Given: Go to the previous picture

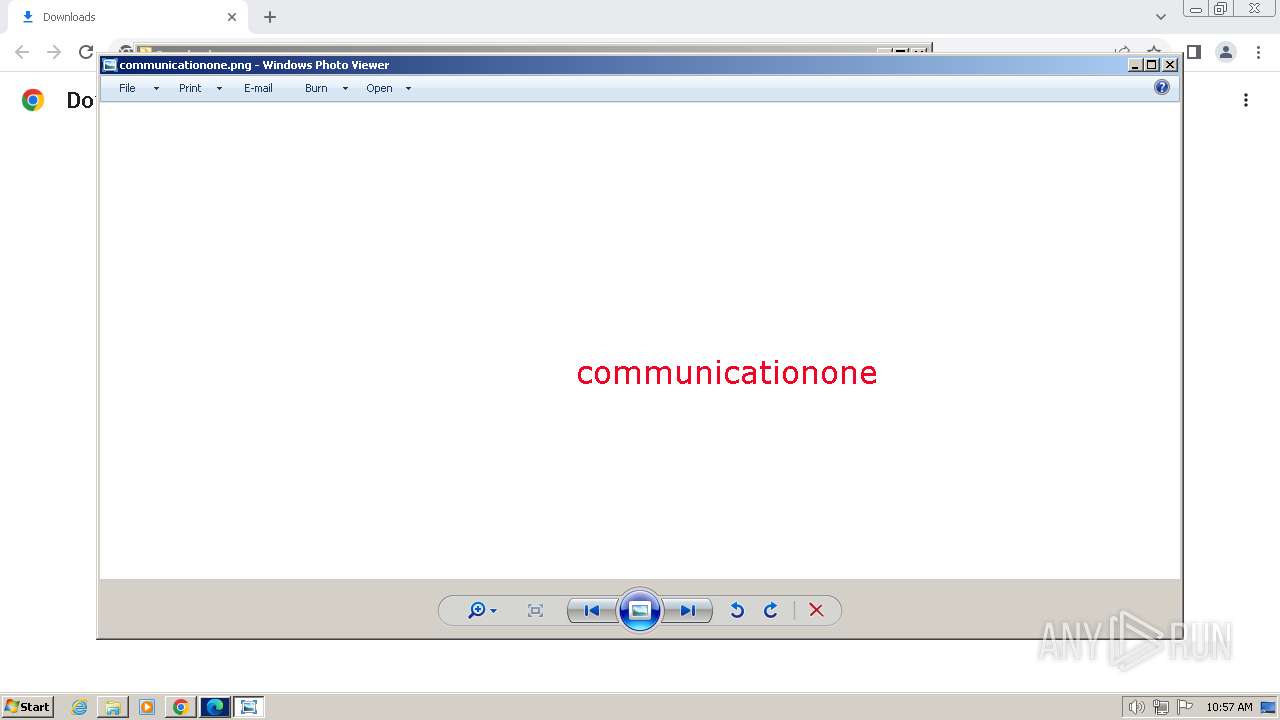Looking at the screenshot, I should (x=592, y=610).
